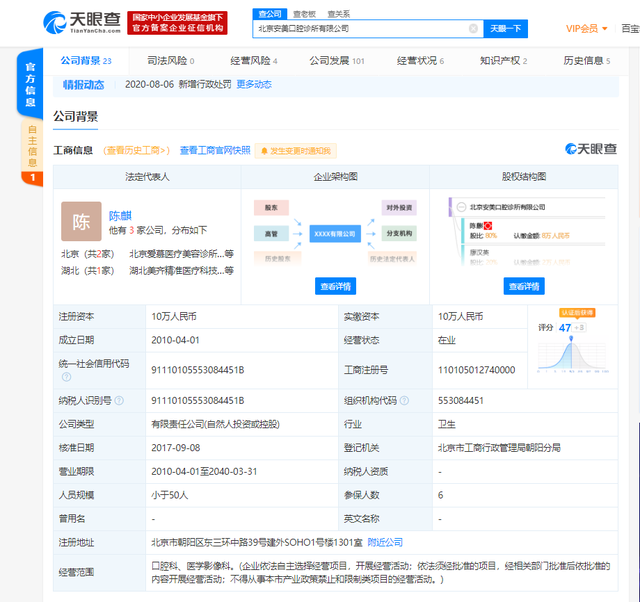The image size is (640, 602).
Task: Click the 北京爱慕医疗美容诊所 company entry
Action: click(181, 254)
